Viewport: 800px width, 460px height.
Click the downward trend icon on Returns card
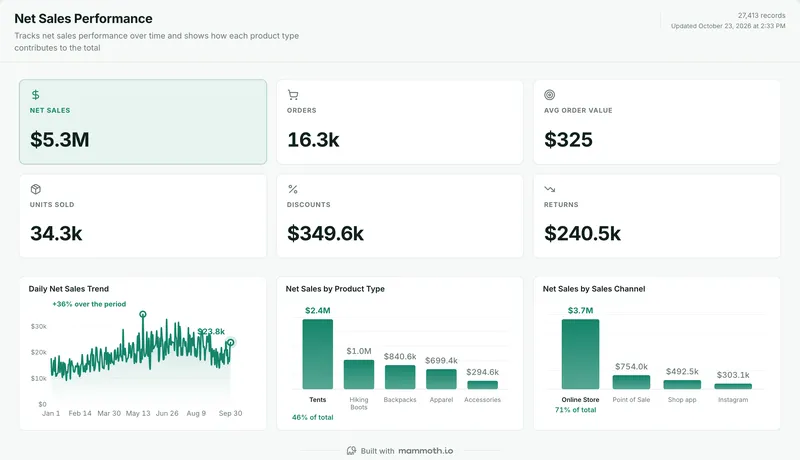click(549, 189)
